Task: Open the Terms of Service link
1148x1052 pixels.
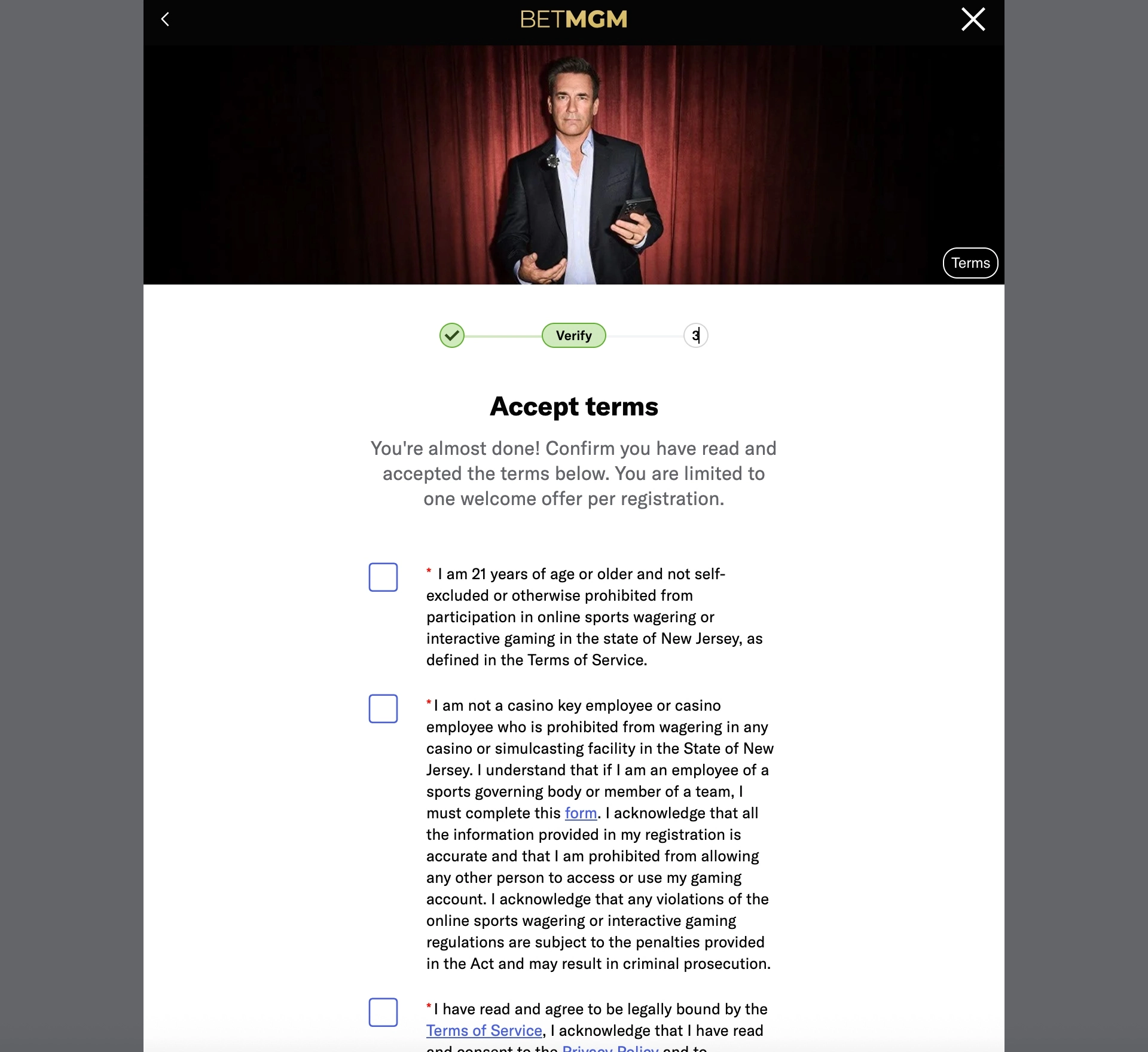Action: (x=484, y=1031)
